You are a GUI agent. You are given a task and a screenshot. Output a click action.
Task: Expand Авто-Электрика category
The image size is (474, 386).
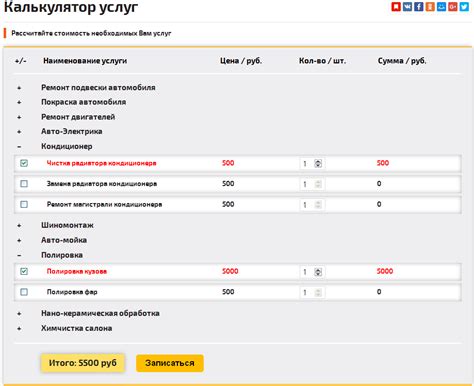[x=19, y=132]
